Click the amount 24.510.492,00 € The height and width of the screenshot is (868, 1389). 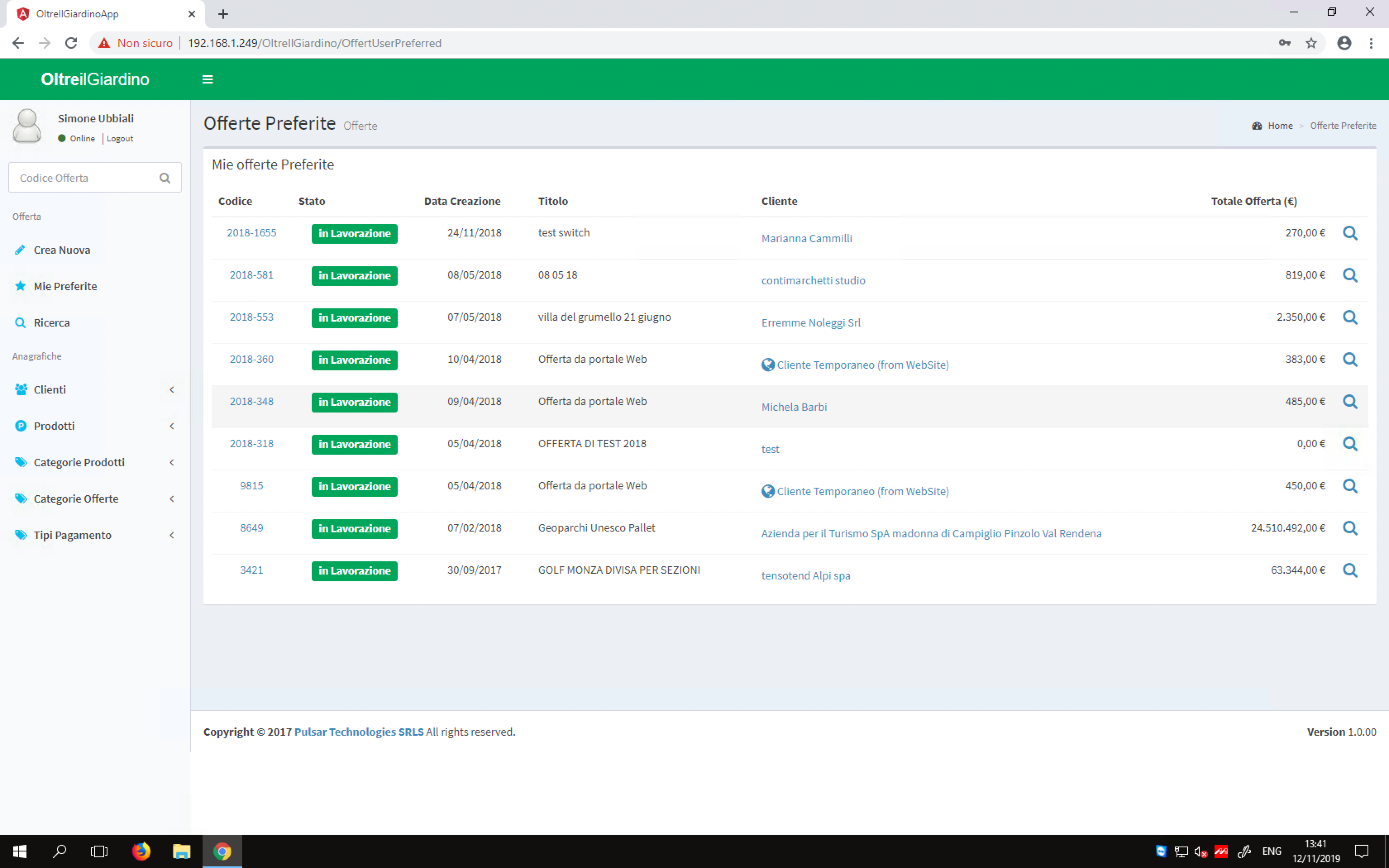1288,527
